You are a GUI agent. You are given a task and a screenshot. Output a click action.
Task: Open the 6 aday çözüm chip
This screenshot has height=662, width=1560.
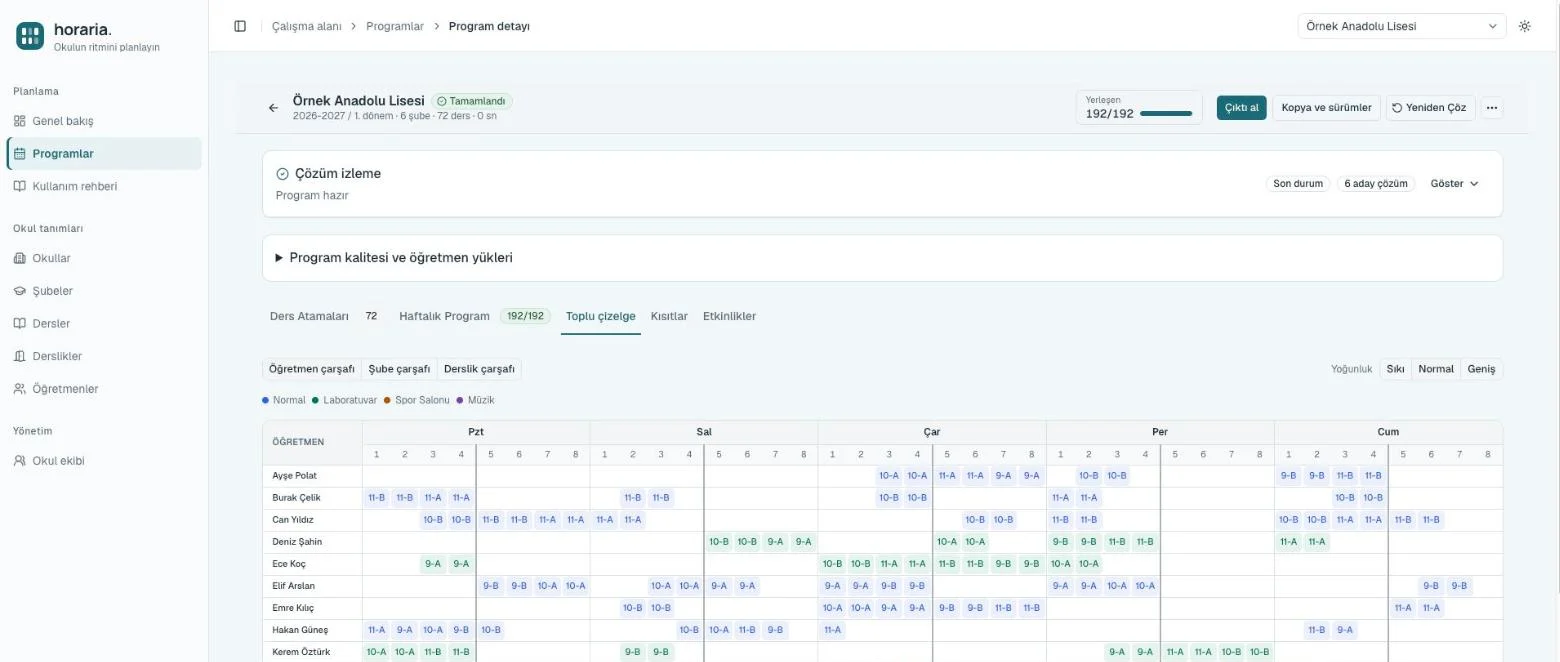tap(1376, 184)
